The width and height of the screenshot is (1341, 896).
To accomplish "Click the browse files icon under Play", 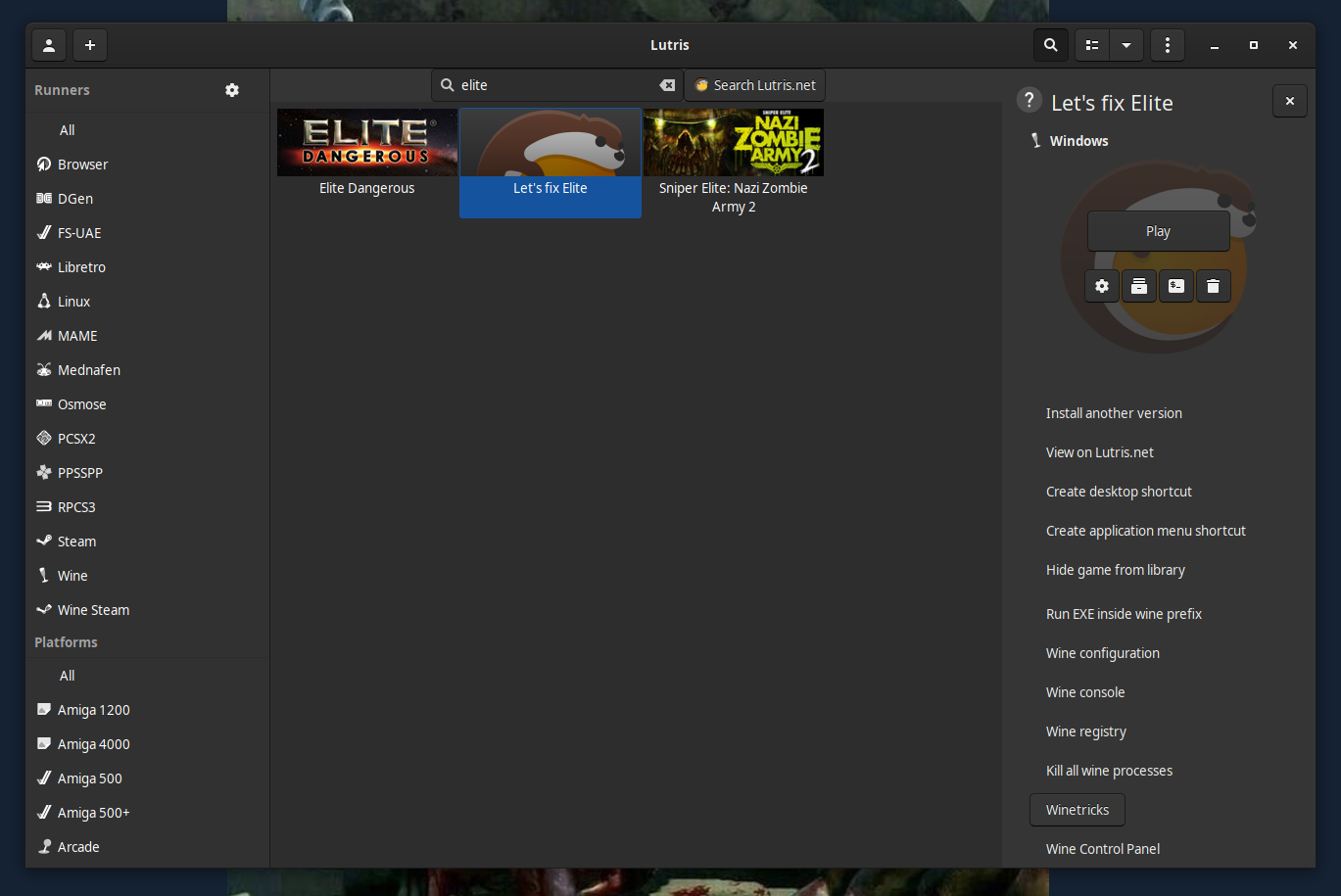I will pos(1139,286).
